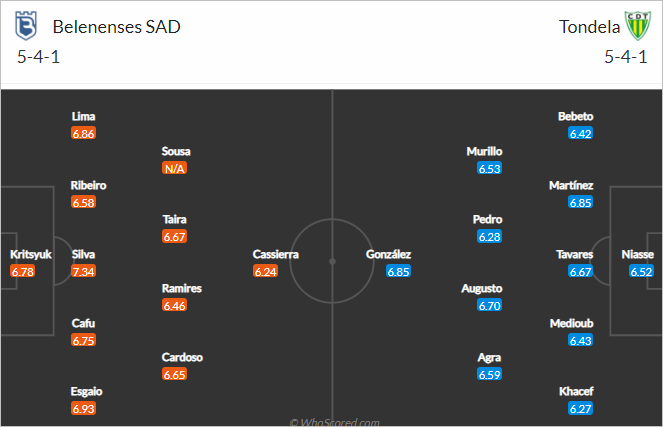The image size is (663, 427).
Task: Click Lima's 6.86 rating badge
Action: click(x=83, y=134)
